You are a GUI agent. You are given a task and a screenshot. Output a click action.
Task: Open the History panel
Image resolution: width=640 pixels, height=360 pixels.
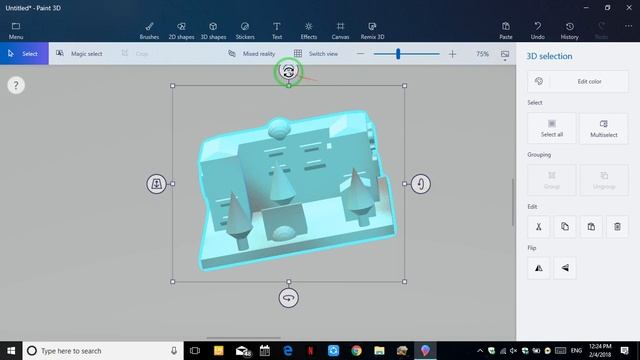[569, 31]
